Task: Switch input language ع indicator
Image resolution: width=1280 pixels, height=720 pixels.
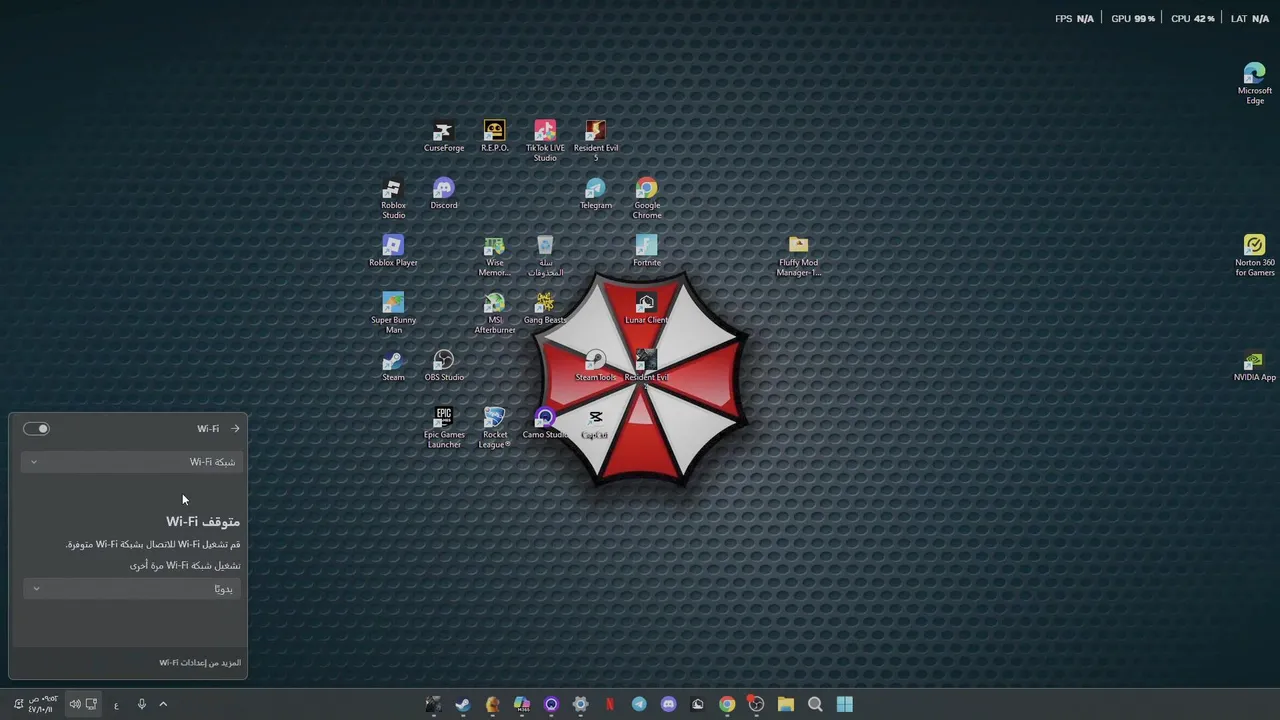Action: coord(116,705)
